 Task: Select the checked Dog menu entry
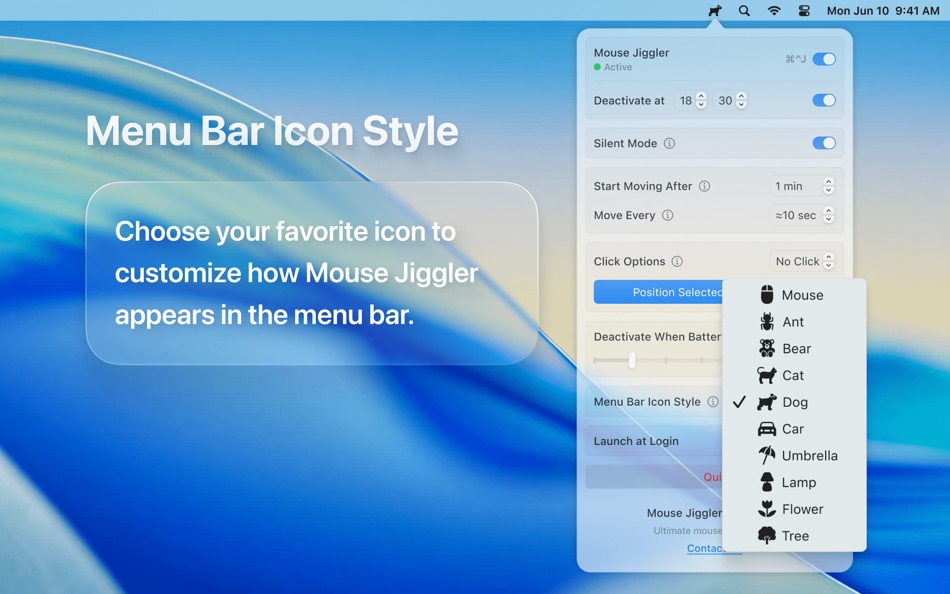click(794, 402)
